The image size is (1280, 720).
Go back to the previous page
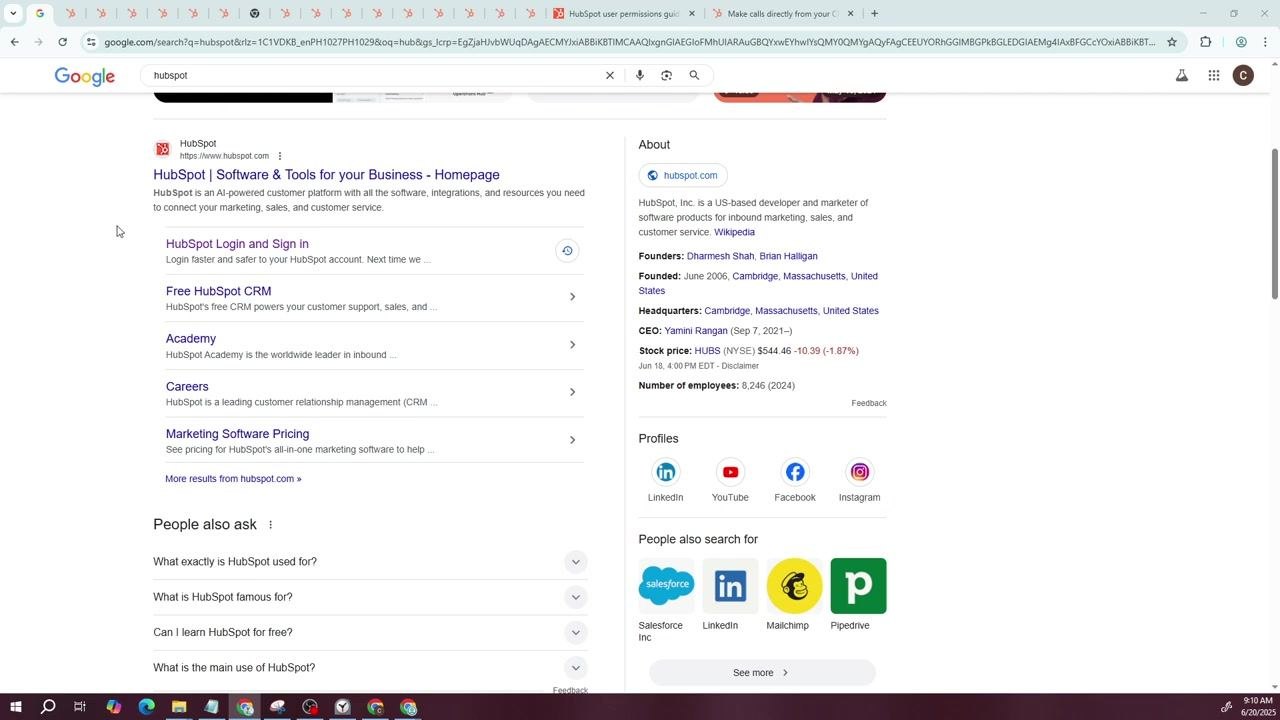14,42
